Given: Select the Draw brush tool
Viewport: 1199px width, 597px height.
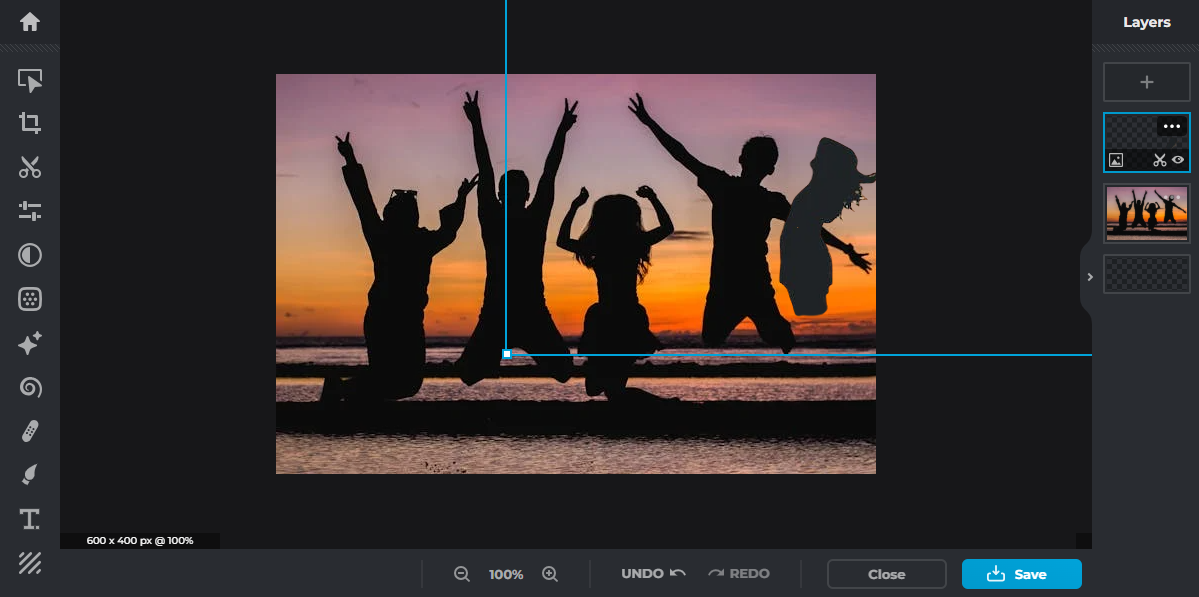Looking at the screenshot, I should pos(30,475).
